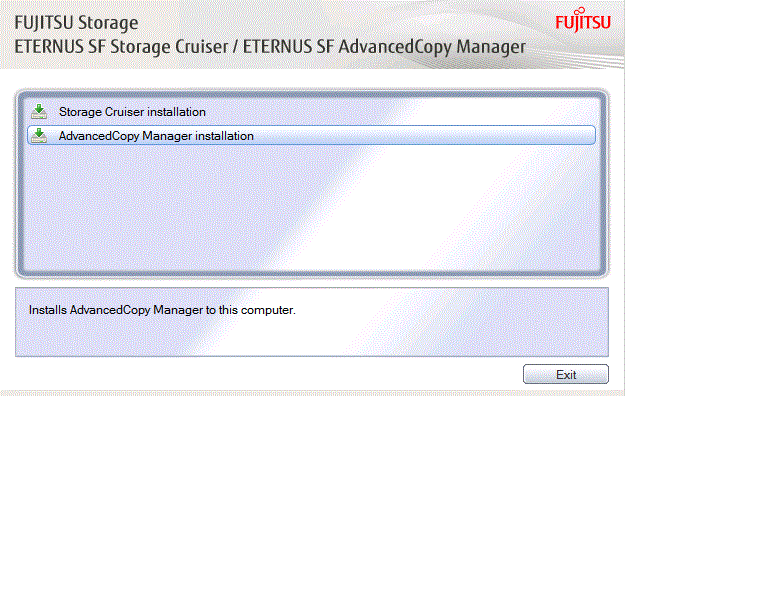The width and height of the screenshot is (768, 614).
Task: Click the 'ETERNUS SF Storage Cruiser / ETERNUS SF AdvancedCopy Manager' title
Action: (270, 47)
